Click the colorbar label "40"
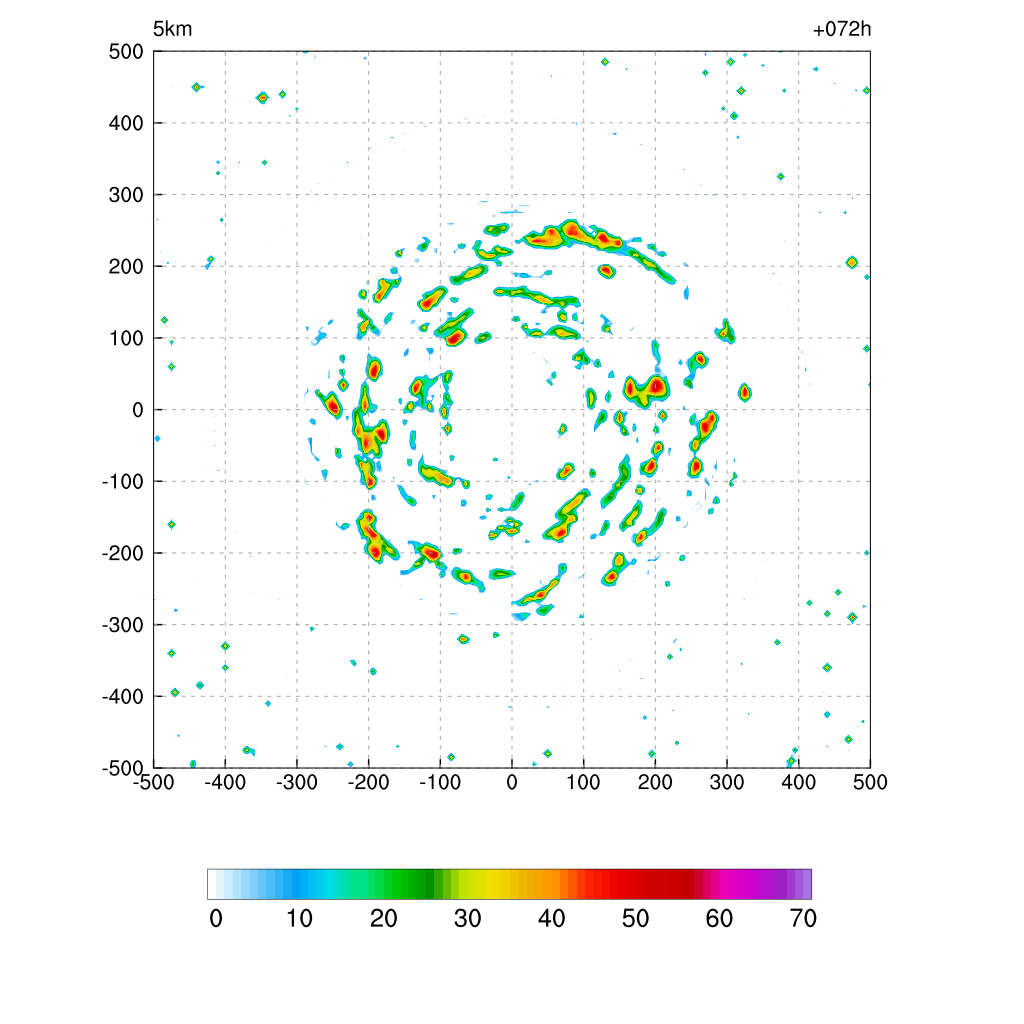Viewport: 1024px width, 1024px height. click(551, 919)
